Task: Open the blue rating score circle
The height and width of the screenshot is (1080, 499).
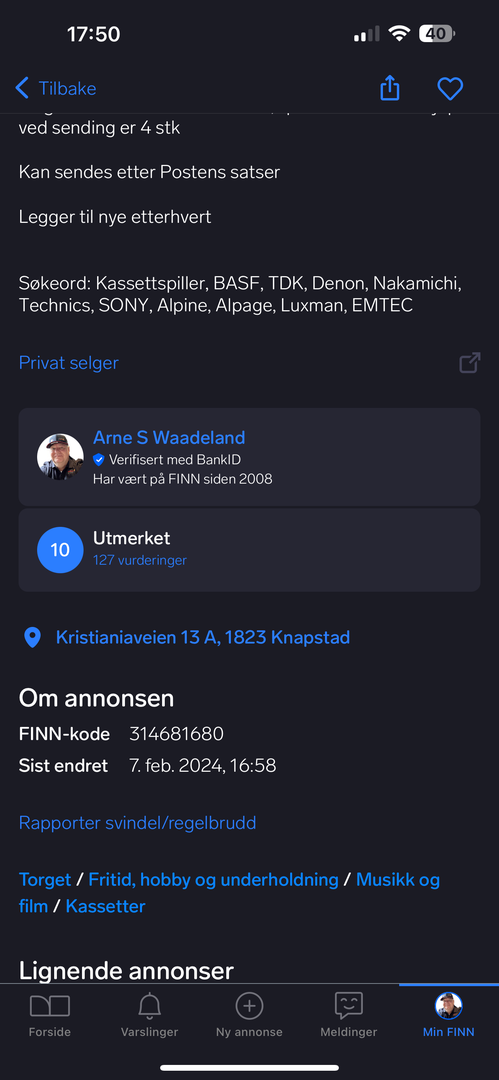Action: [x=61, y=550]
